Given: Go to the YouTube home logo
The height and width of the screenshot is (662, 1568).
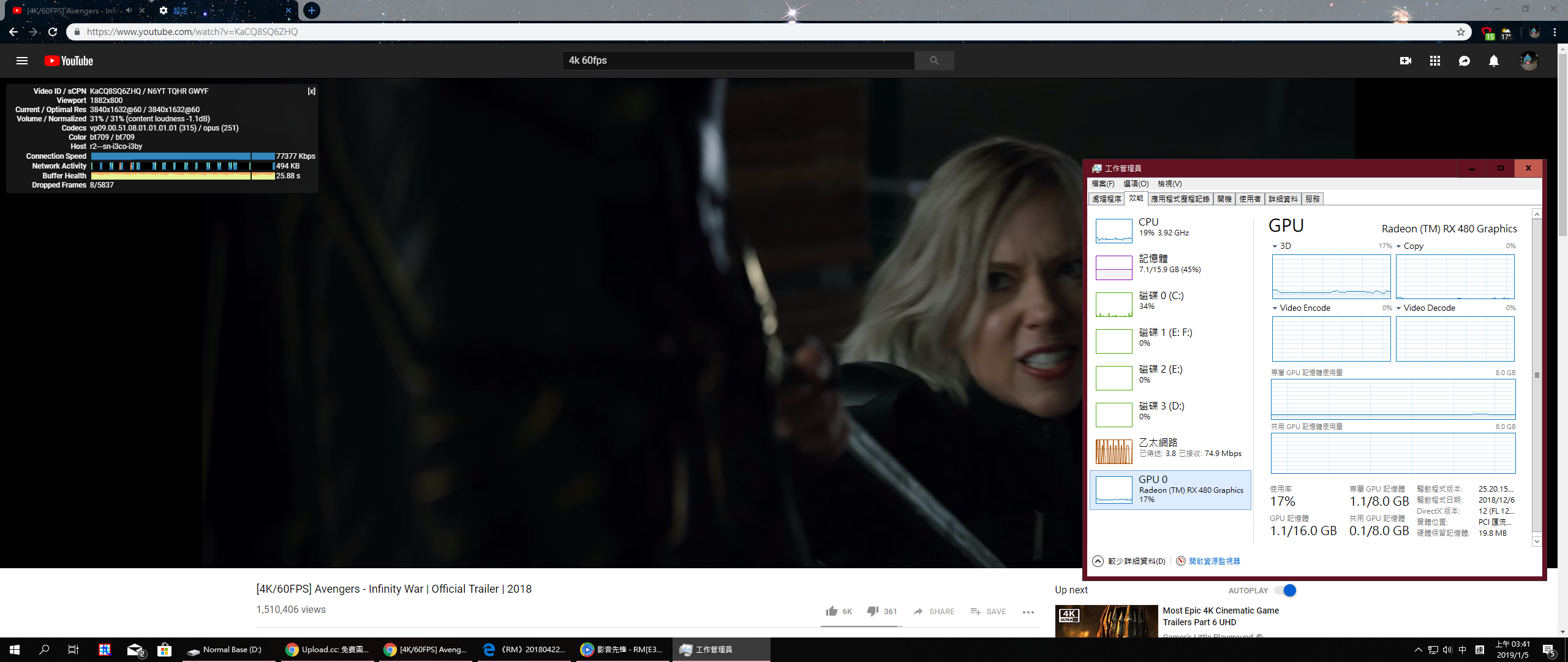Looking at the screenshot, I should tap(69, 61).
